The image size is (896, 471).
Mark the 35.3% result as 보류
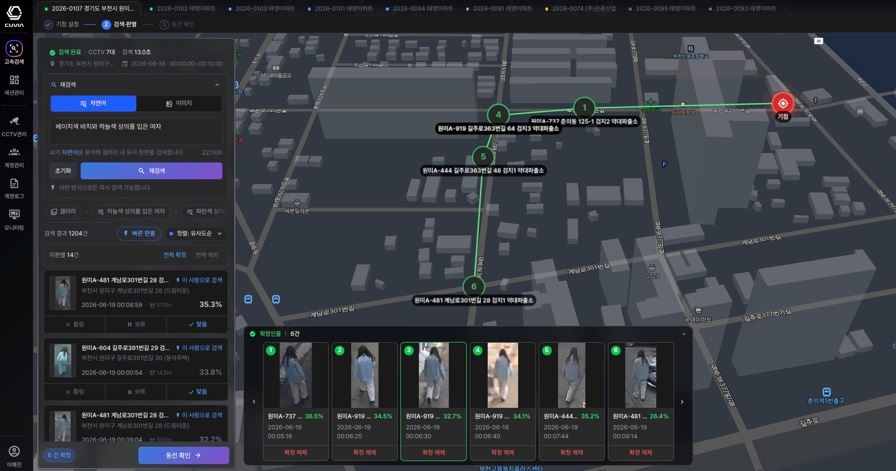[135, 324]
